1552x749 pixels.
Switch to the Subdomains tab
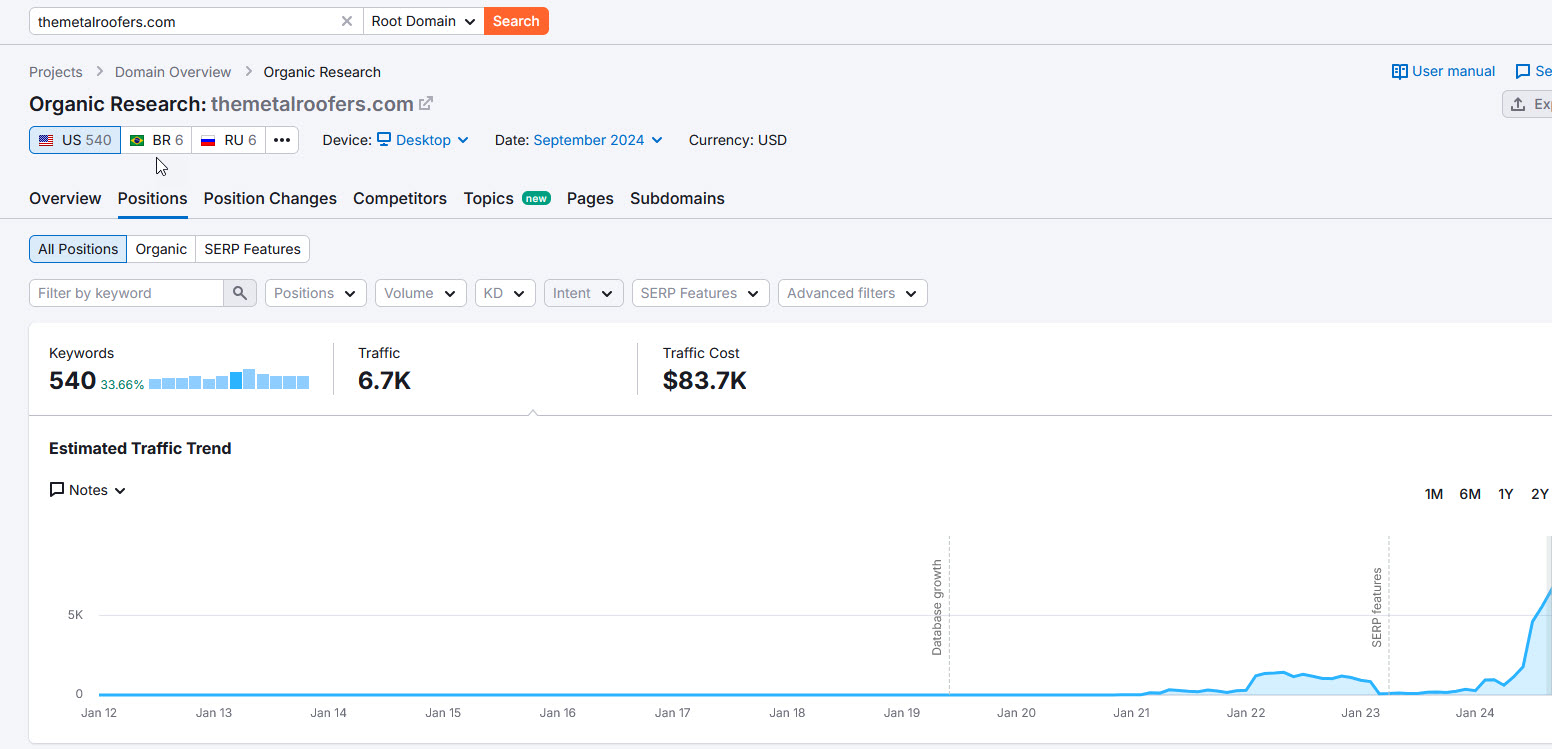pos(677,198)
